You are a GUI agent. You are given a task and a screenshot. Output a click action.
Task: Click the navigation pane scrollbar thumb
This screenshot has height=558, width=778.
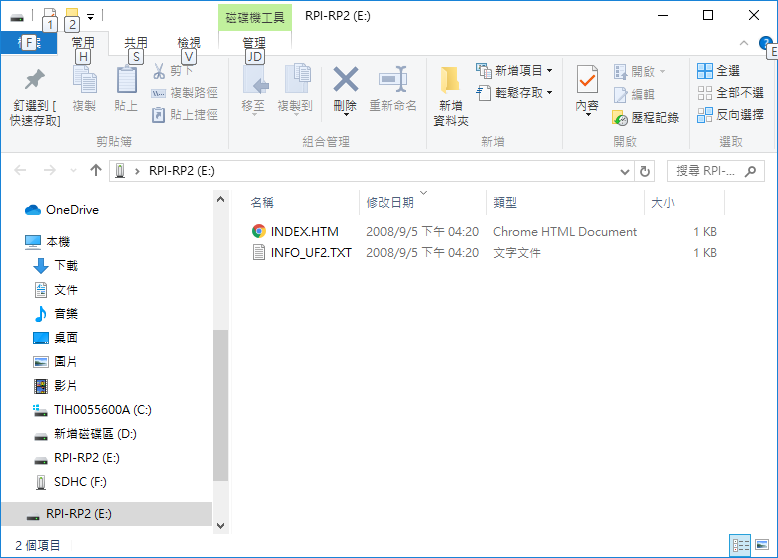[221, 405]
